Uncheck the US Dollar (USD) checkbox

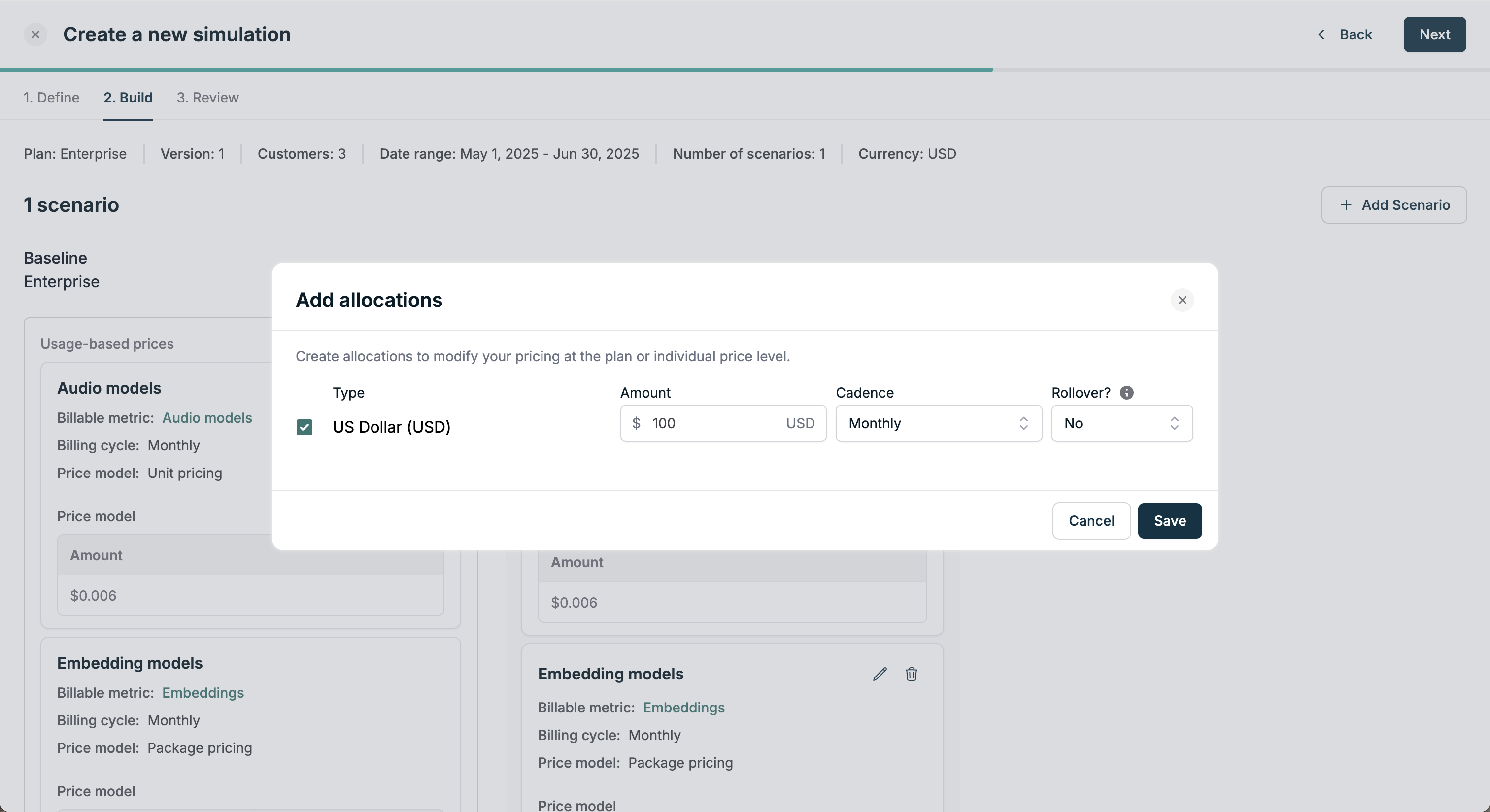coord(304,427)
